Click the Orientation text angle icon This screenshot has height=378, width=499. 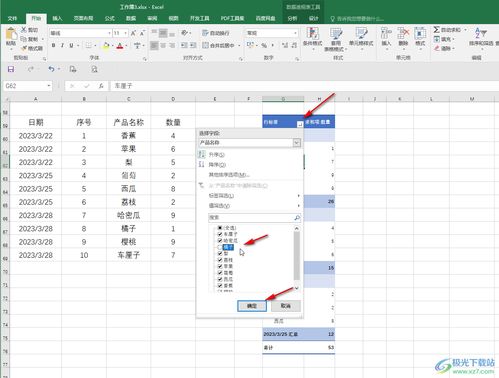185,33
